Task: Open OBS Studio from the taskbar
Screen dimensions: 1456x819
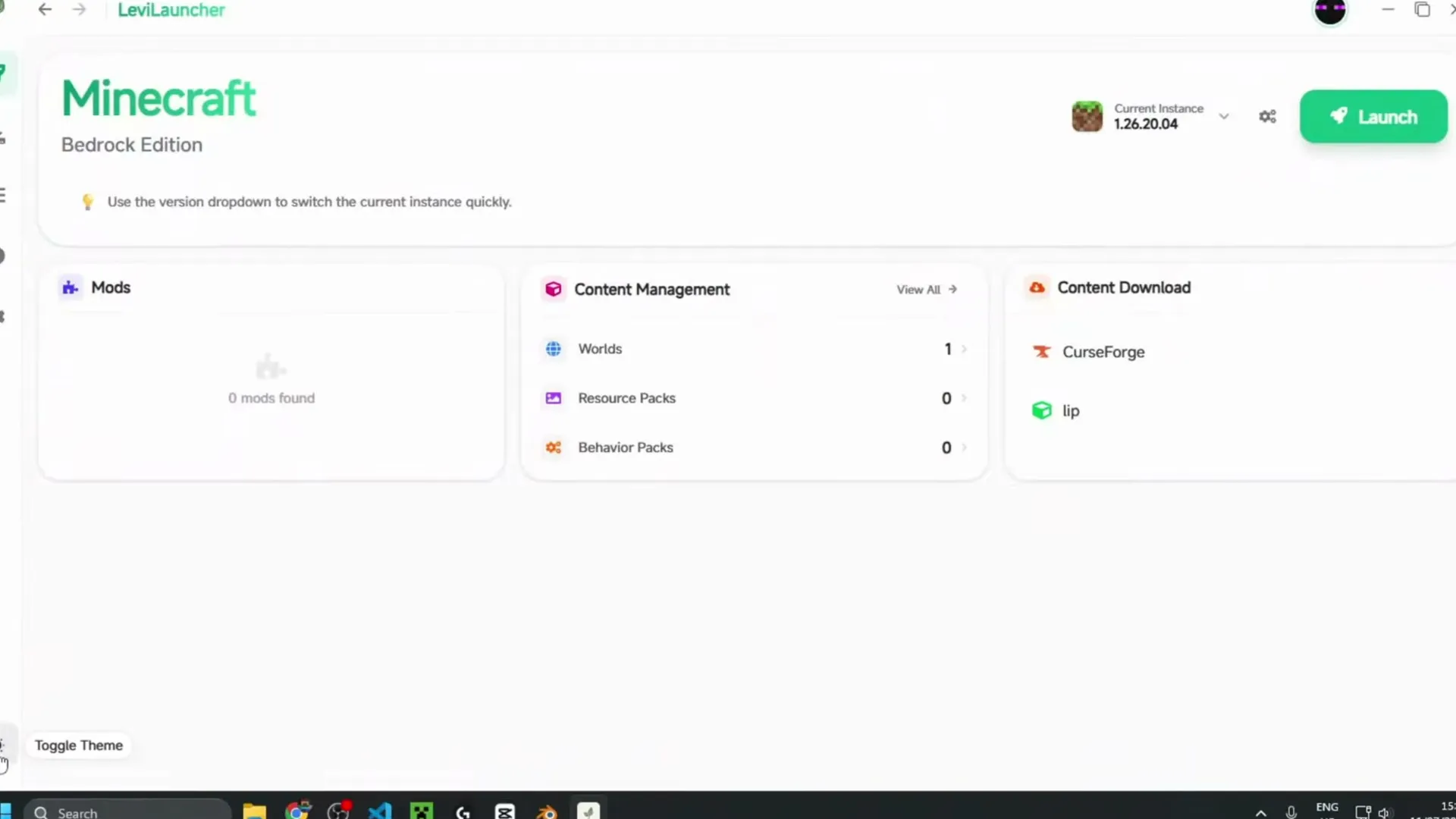Action: point(338,811)
